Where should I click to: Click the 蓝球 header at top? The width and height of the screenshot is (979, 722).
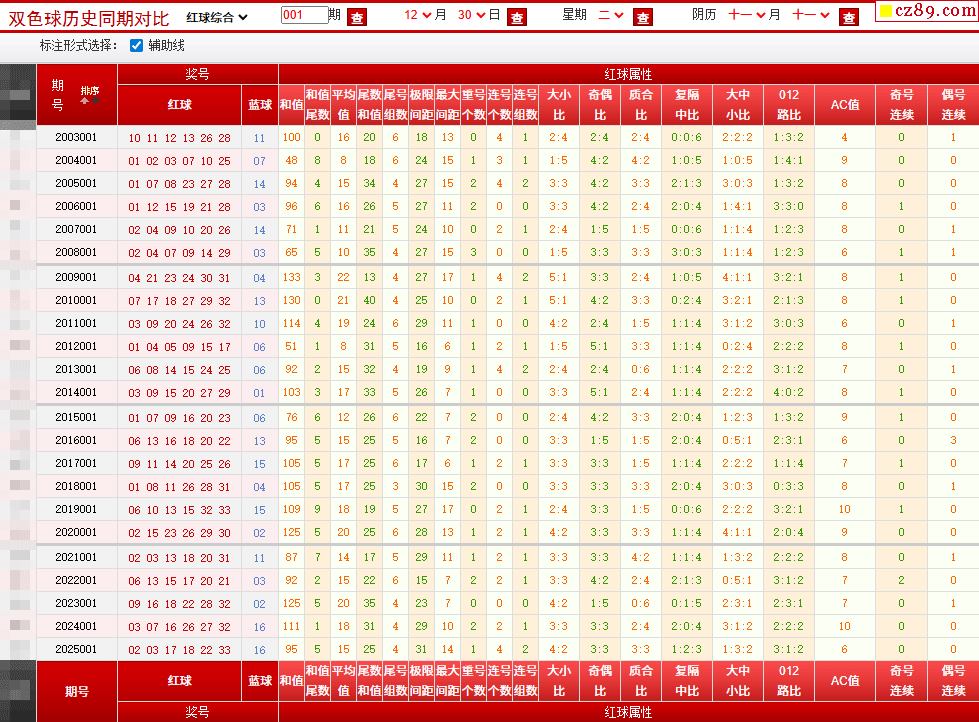(260, 104)
